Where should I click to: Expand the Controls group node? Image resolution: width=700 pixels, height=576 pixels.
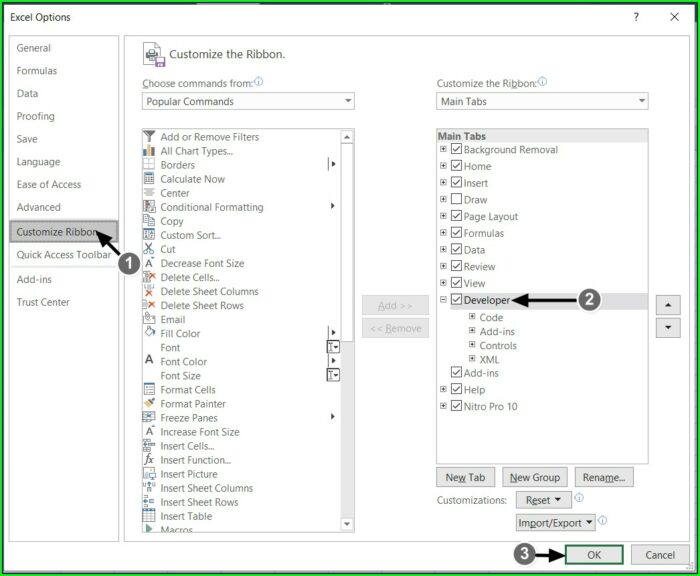[472, 344]
